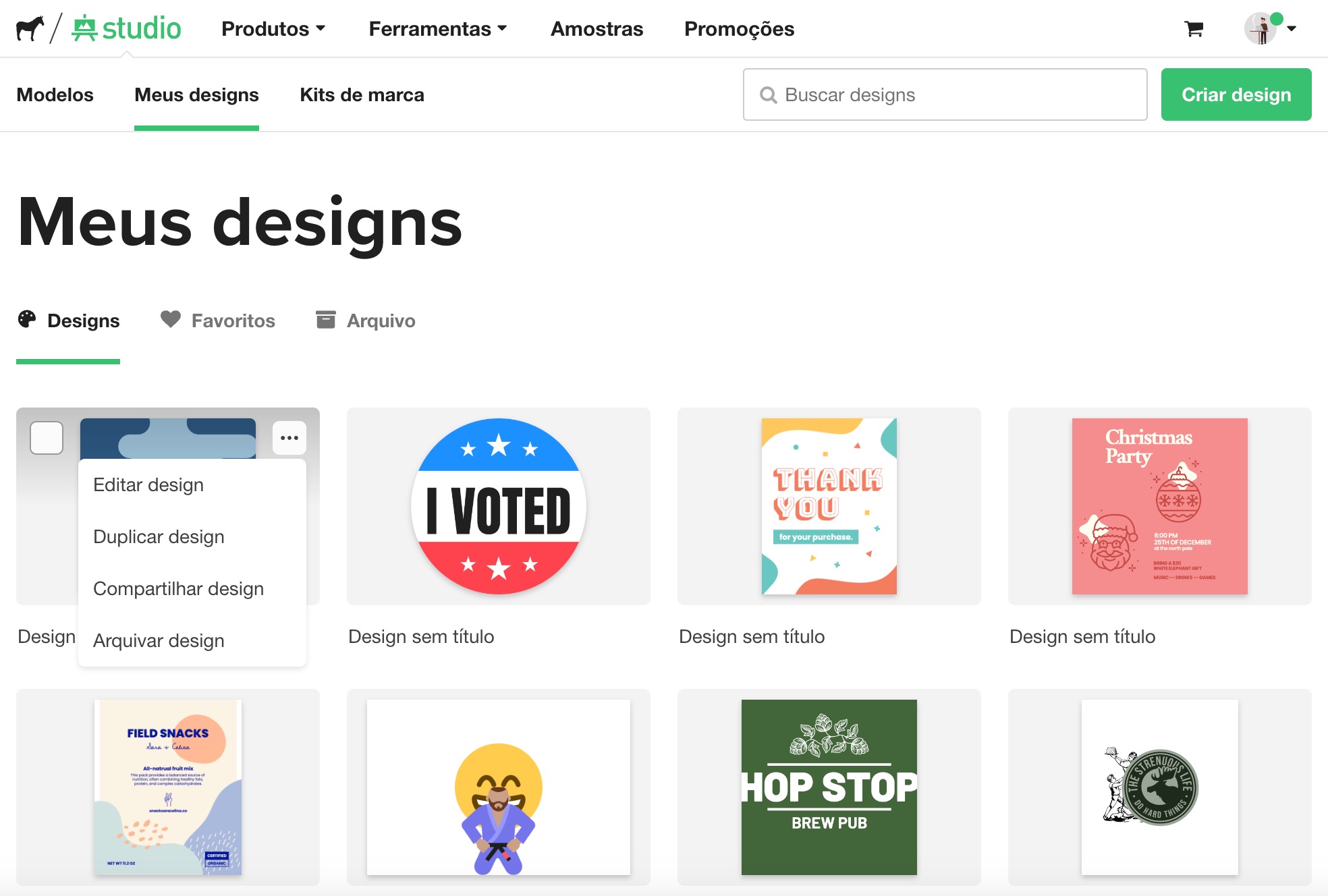Open the I VOTED sticker design
Viewport: 1328px width, 896px height.
point(498,506)
